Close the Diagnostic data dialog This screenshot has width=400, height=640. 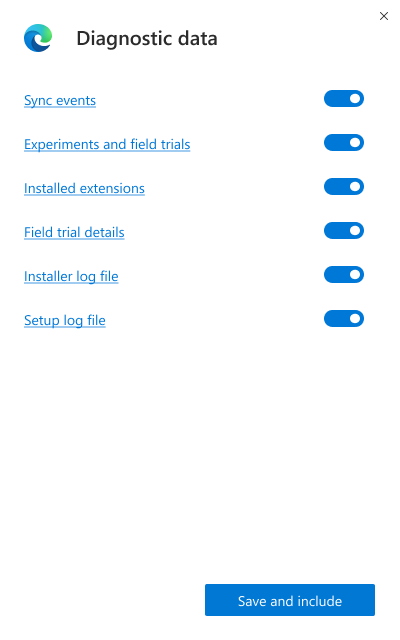(x=384, y=16)
